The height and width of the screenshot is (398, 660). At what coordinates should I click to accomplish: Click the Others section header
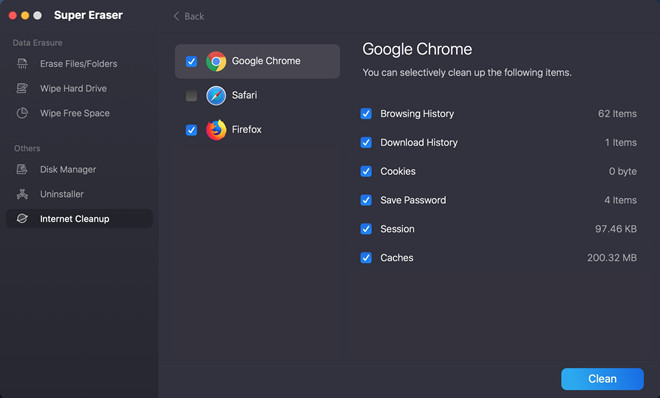pyautogui.click(x=27, y=149)
